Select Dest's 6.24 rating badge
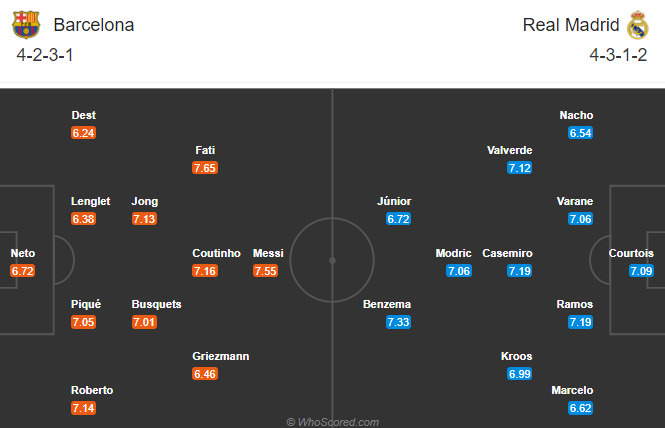 coord(84,133)
